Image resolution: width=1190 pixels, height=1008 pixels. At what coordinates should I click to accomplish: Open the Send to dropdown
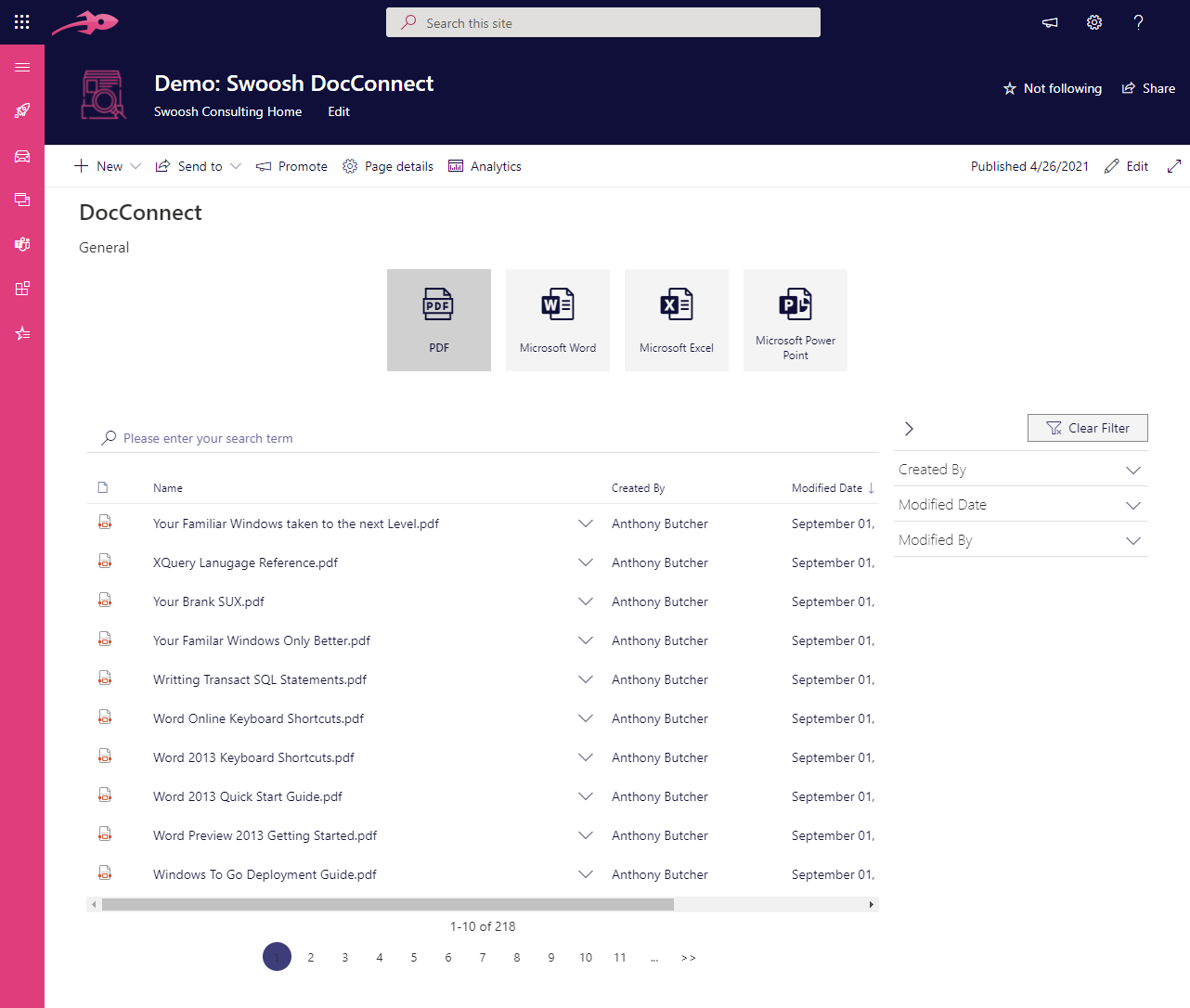(198, 166)
